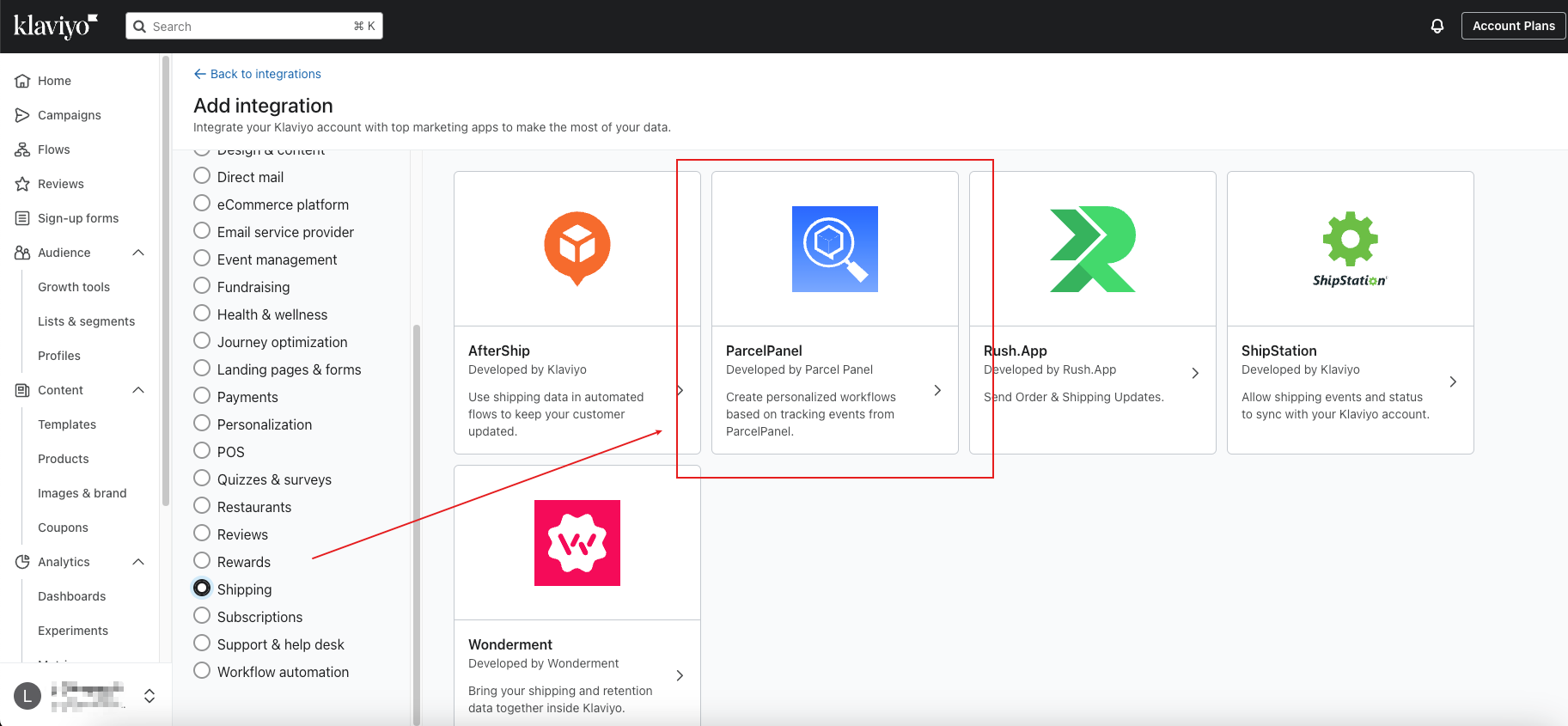Open ParcelPanel via its chevron arrow
This screenshot has height=726, width=1568.
tap(937, 390)
